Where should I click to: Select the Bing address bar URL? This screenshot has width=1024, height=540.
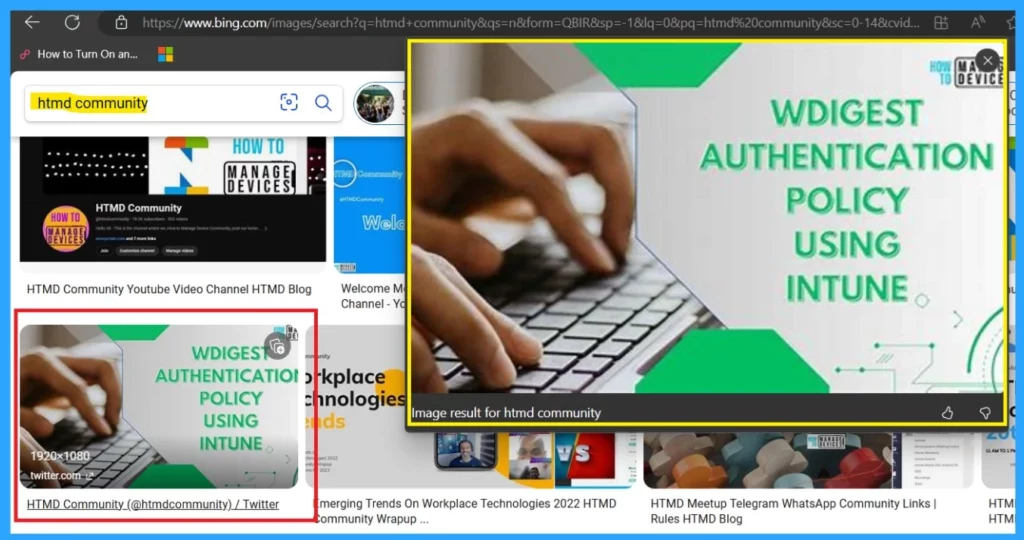pos(530,24)
